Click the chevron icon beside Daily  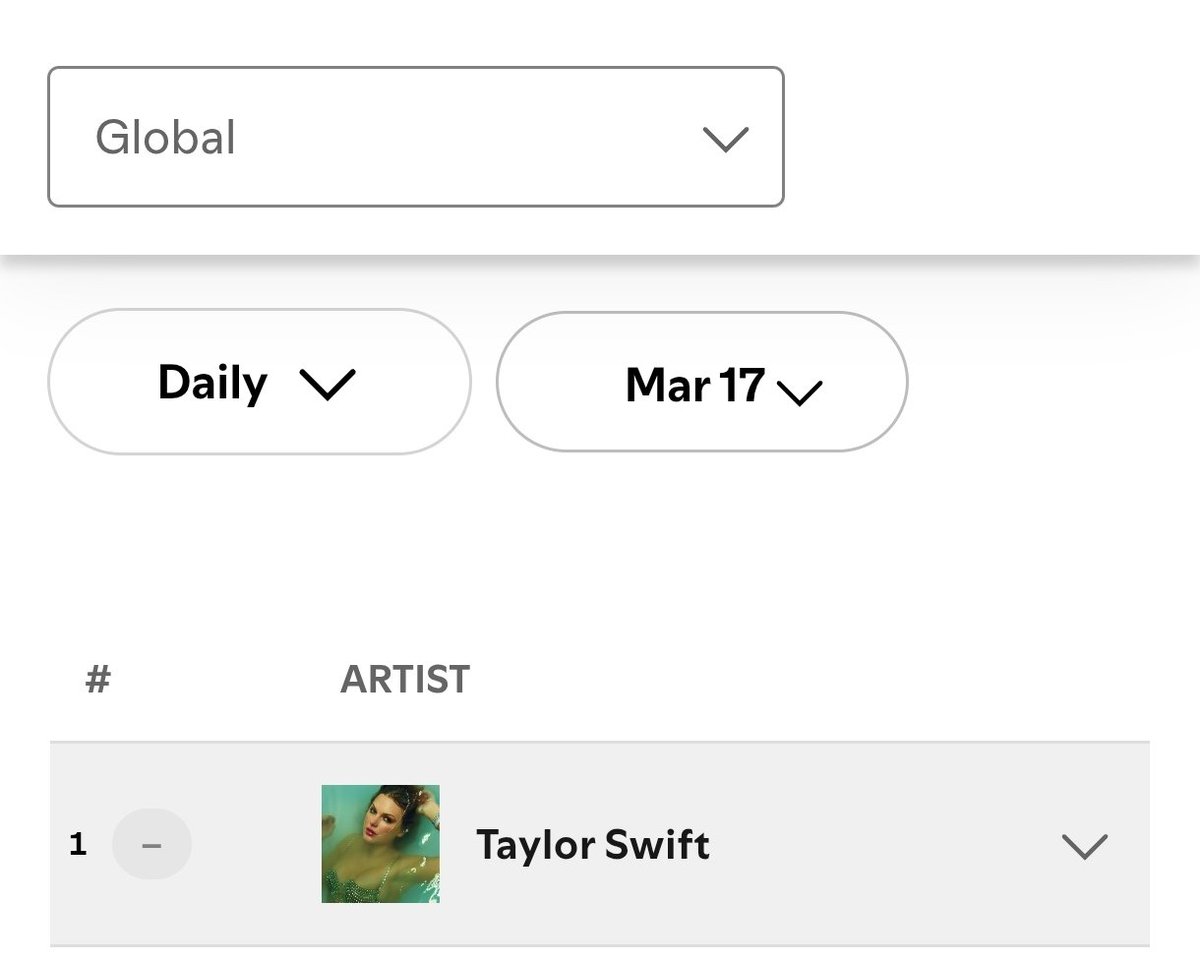click(327, 385)
